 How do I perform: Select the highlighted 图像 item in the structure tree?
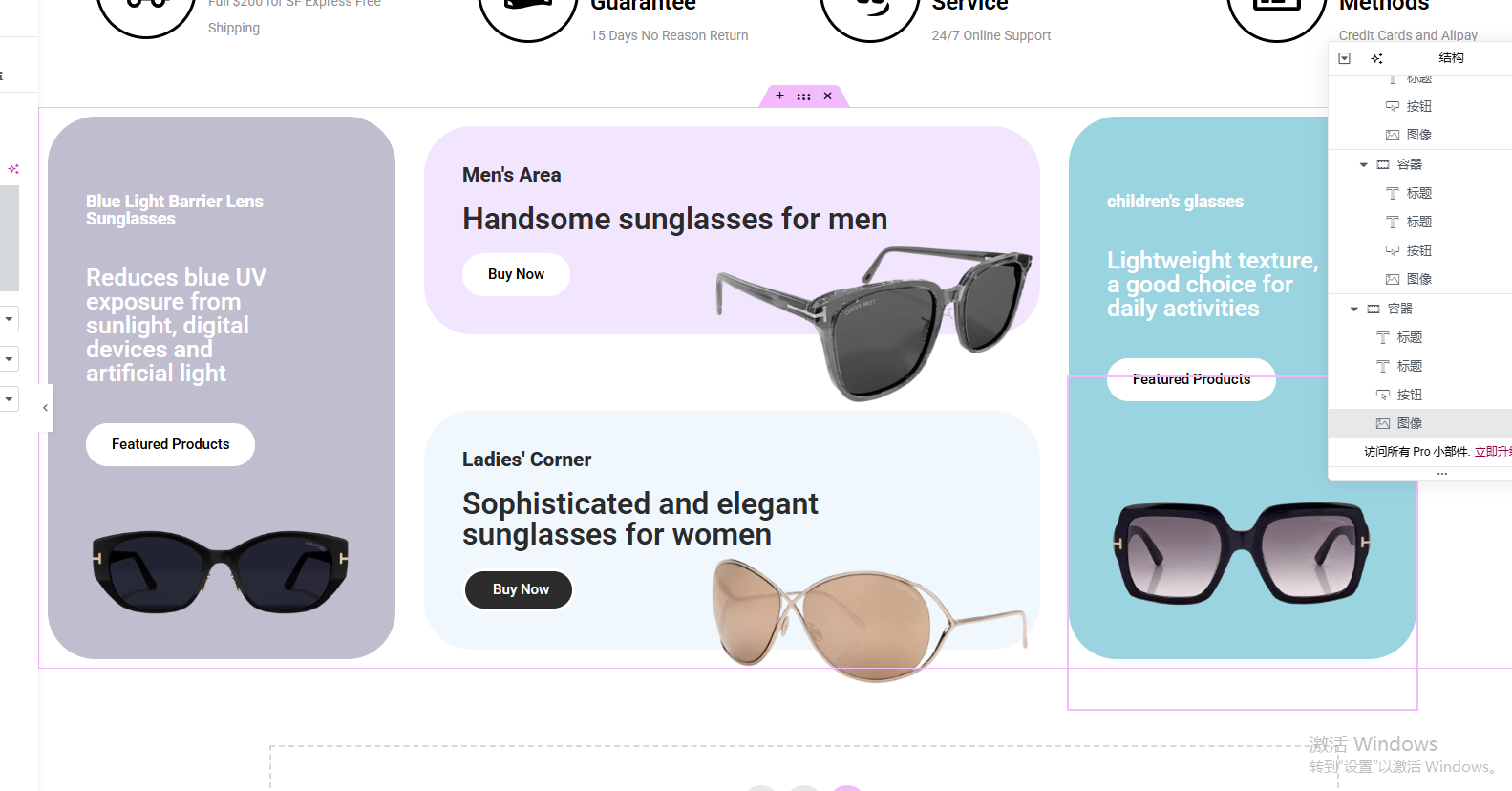click(x=1409, y=423)
